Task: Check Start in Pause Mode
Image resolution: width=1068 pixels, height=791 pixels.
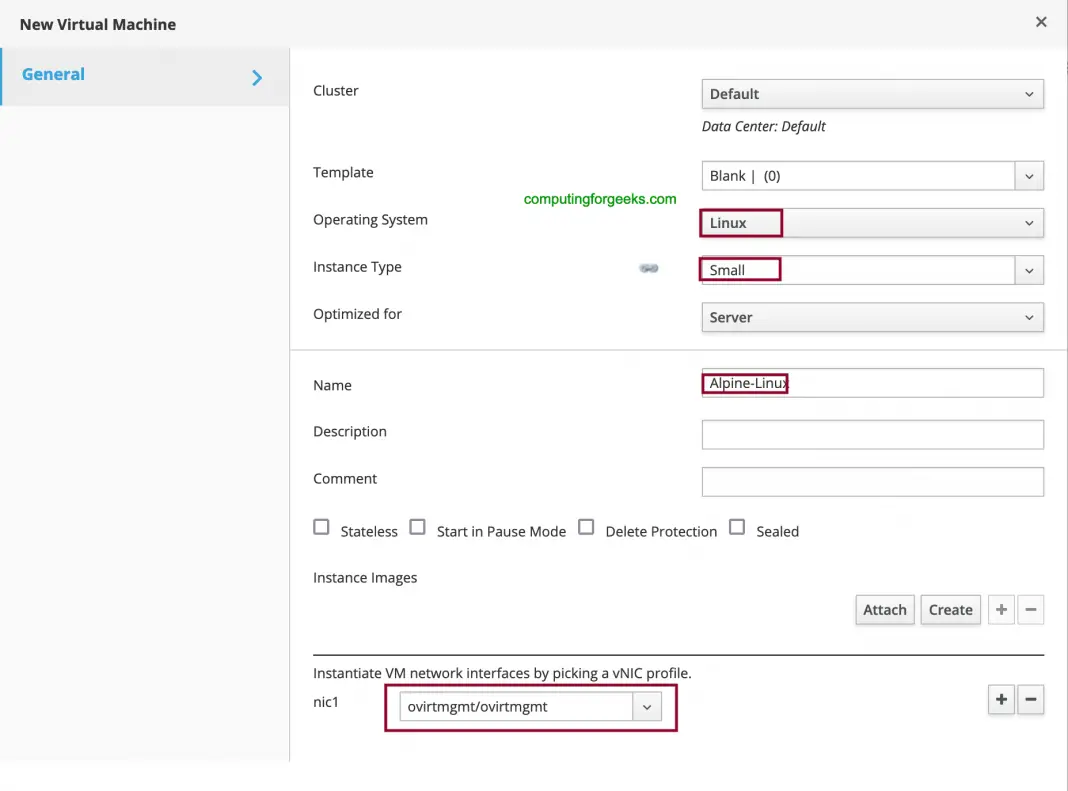Action: (x=417, y=526)
